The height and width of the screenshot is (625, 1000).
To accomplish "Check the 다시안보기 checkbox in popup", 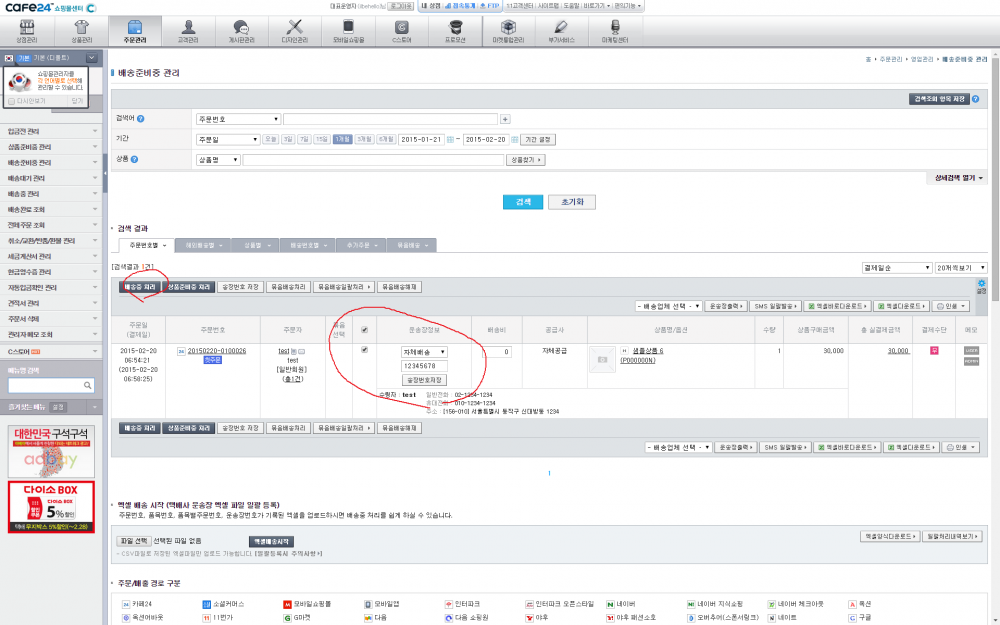I will click(12, 100).
